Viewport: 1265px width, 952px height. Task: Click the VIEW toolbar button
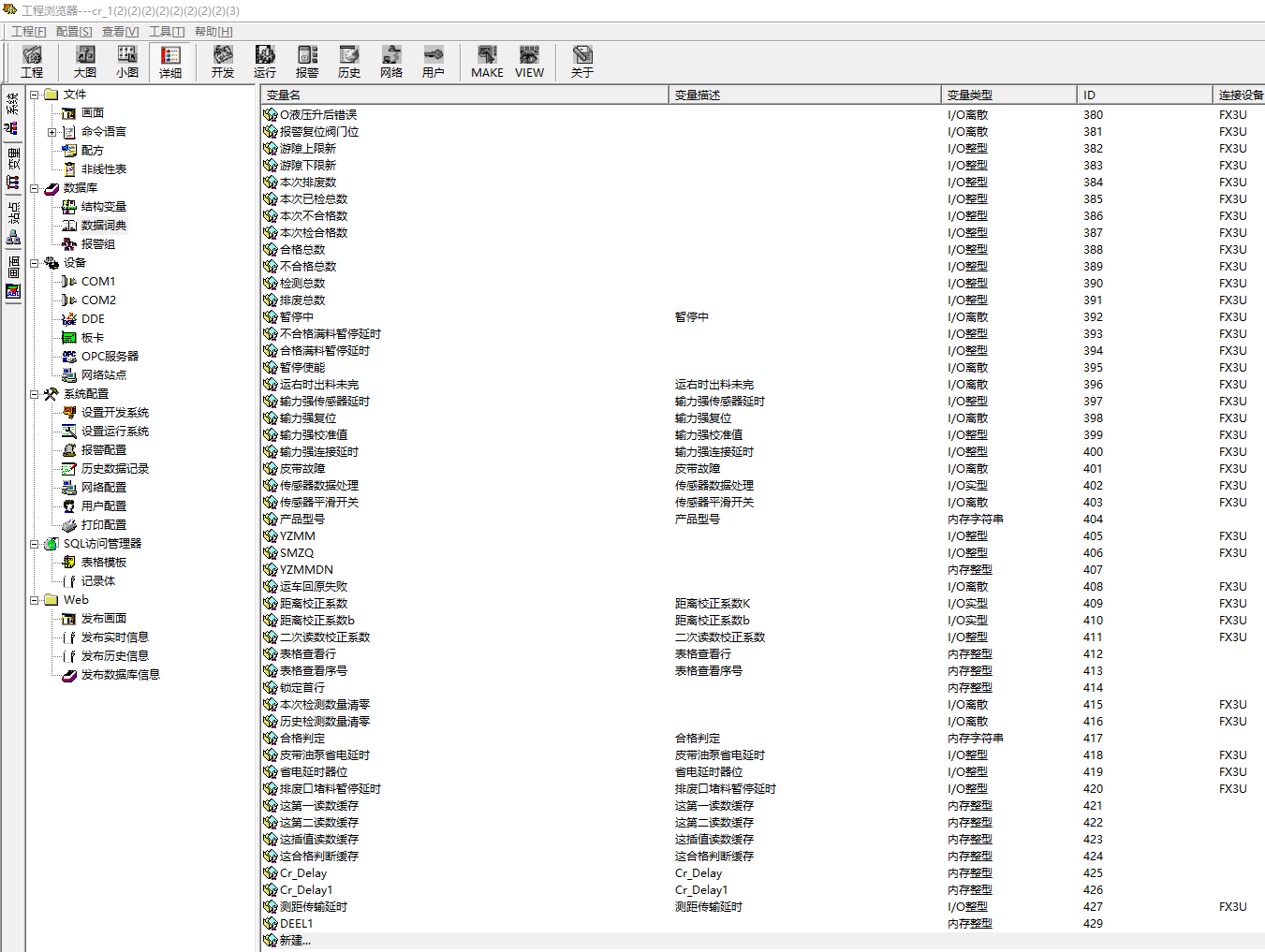click(529, 62)
